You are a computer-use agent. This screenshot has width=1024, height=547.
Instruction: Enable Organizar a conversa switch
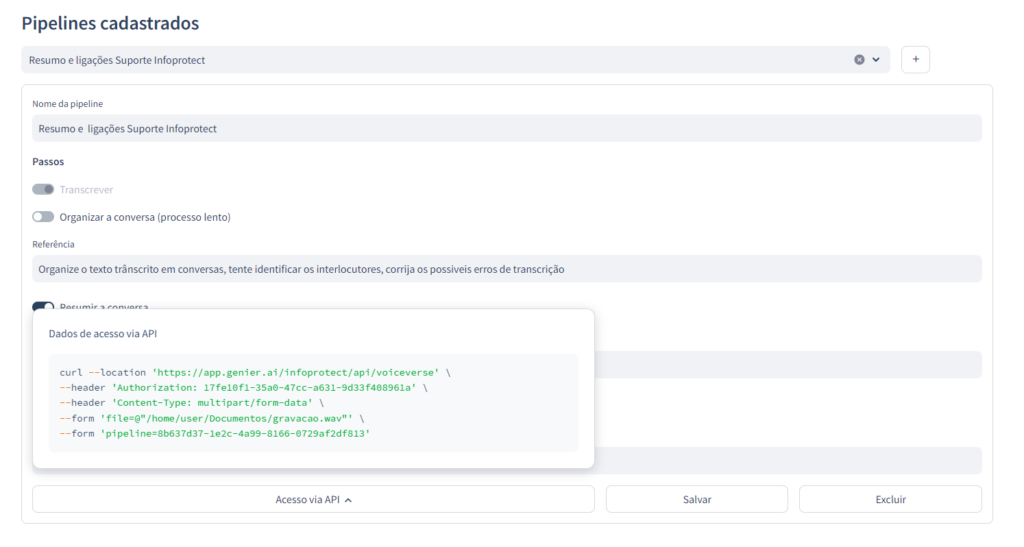pyautogui.click(x=43, y=217)
